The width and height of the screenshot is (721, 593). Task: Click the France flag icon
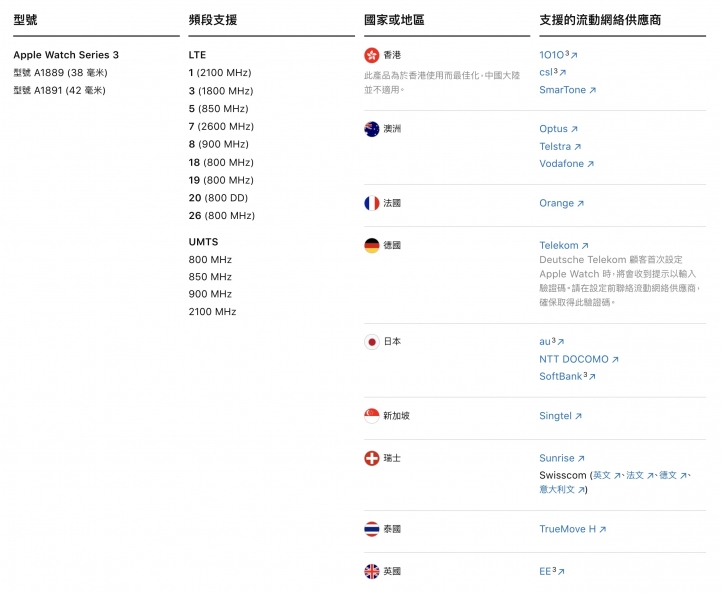(x=372, y=203)
